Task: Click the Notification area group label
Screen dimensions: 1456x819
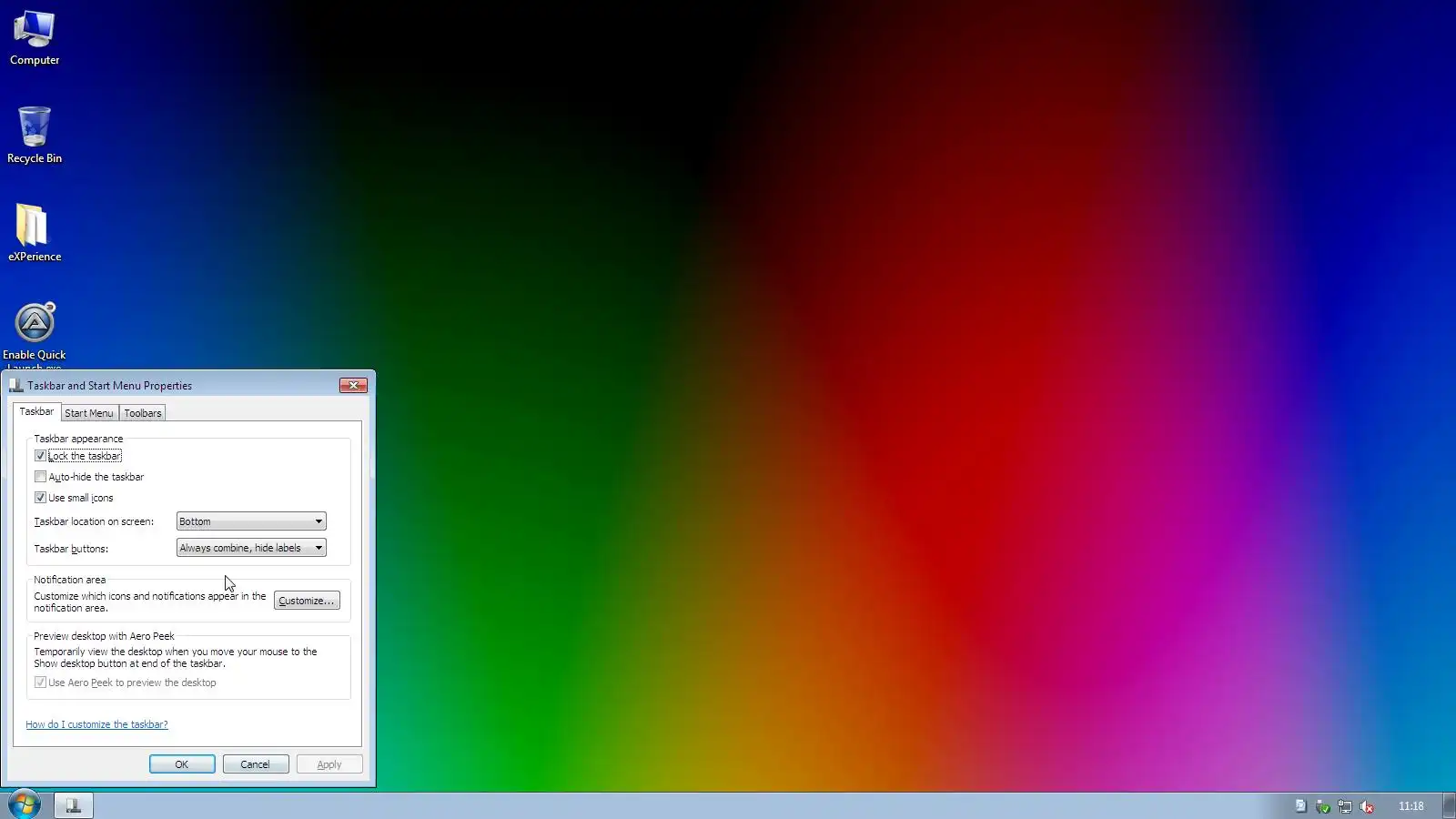Action: 70,580
